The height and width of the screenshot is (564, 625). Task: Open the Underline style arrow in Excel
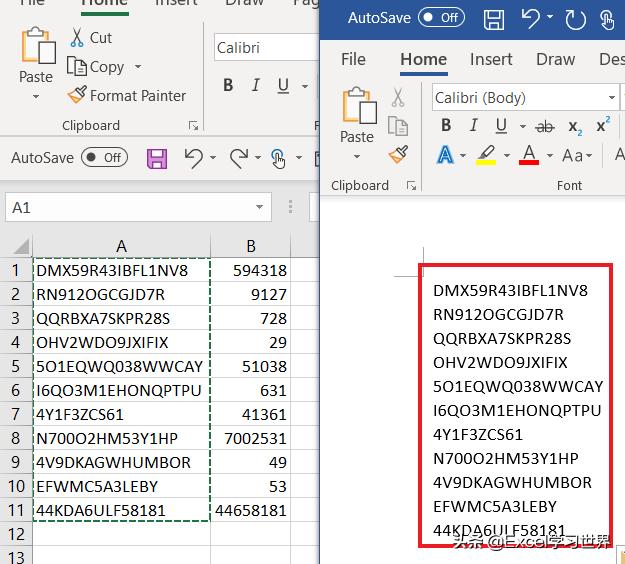(305, 86)
